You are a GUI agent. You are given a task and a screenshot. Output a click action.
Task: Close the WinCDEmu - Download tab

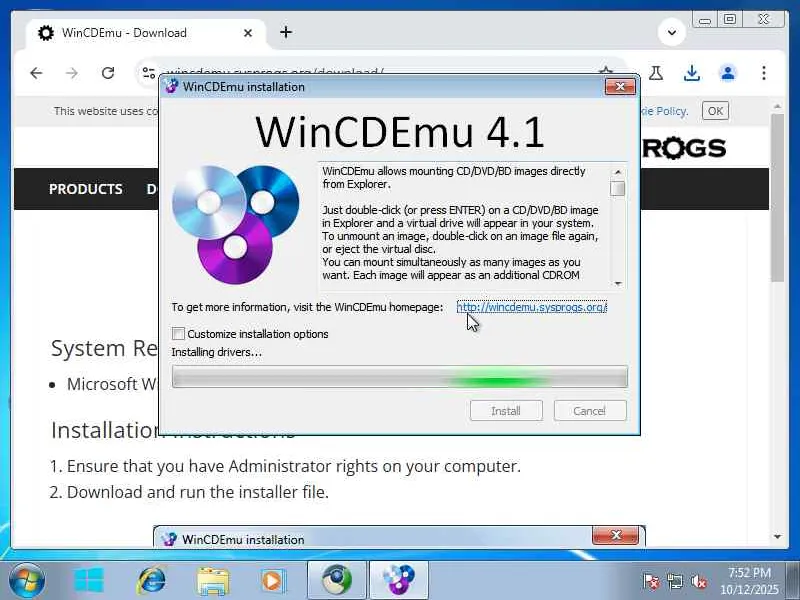coord(248,33)
